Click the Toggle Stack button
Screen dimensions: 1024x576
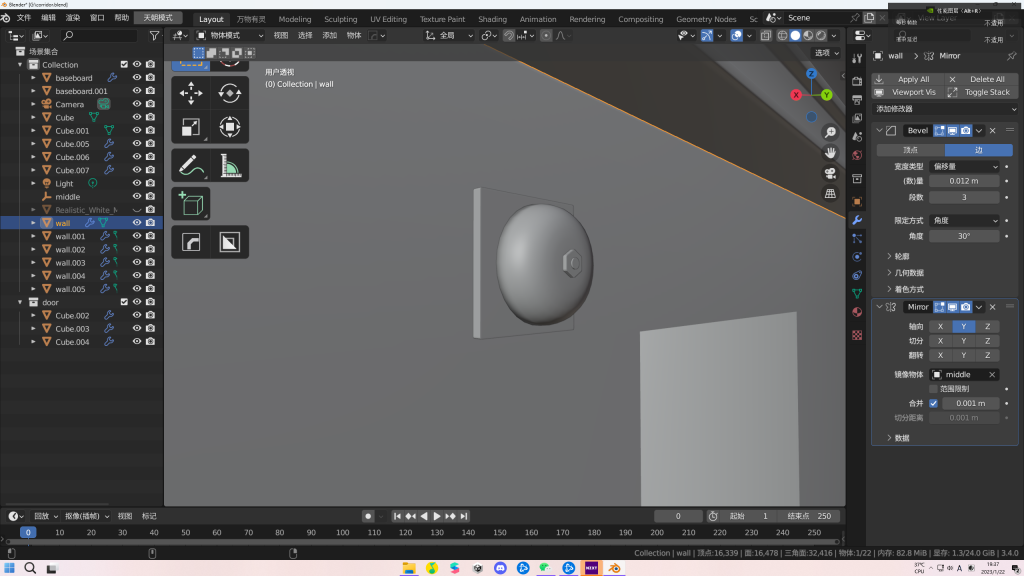click(x=982, y=92)
